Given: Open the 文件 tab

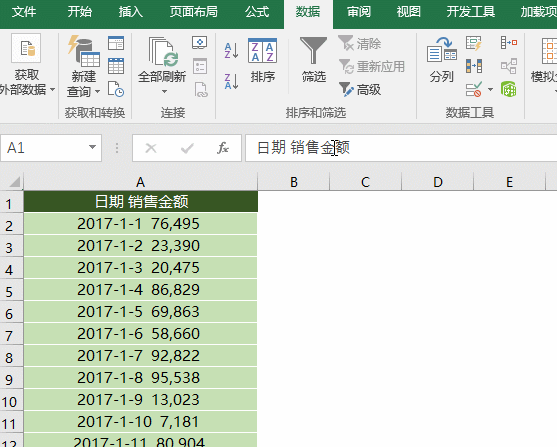Looking at the screenshot, I should click(x=24, y=12).
